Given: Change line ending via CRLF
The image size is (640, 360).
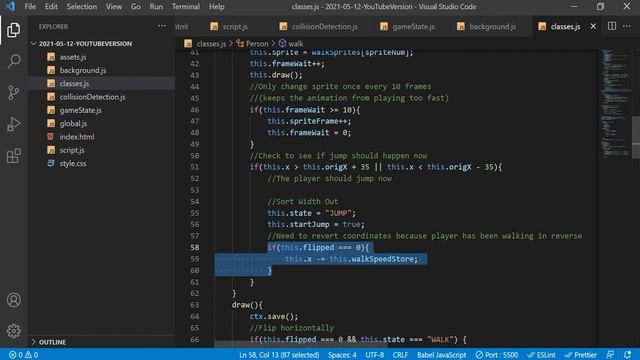Looking at the screenshot, I should [x=400, y=355].
